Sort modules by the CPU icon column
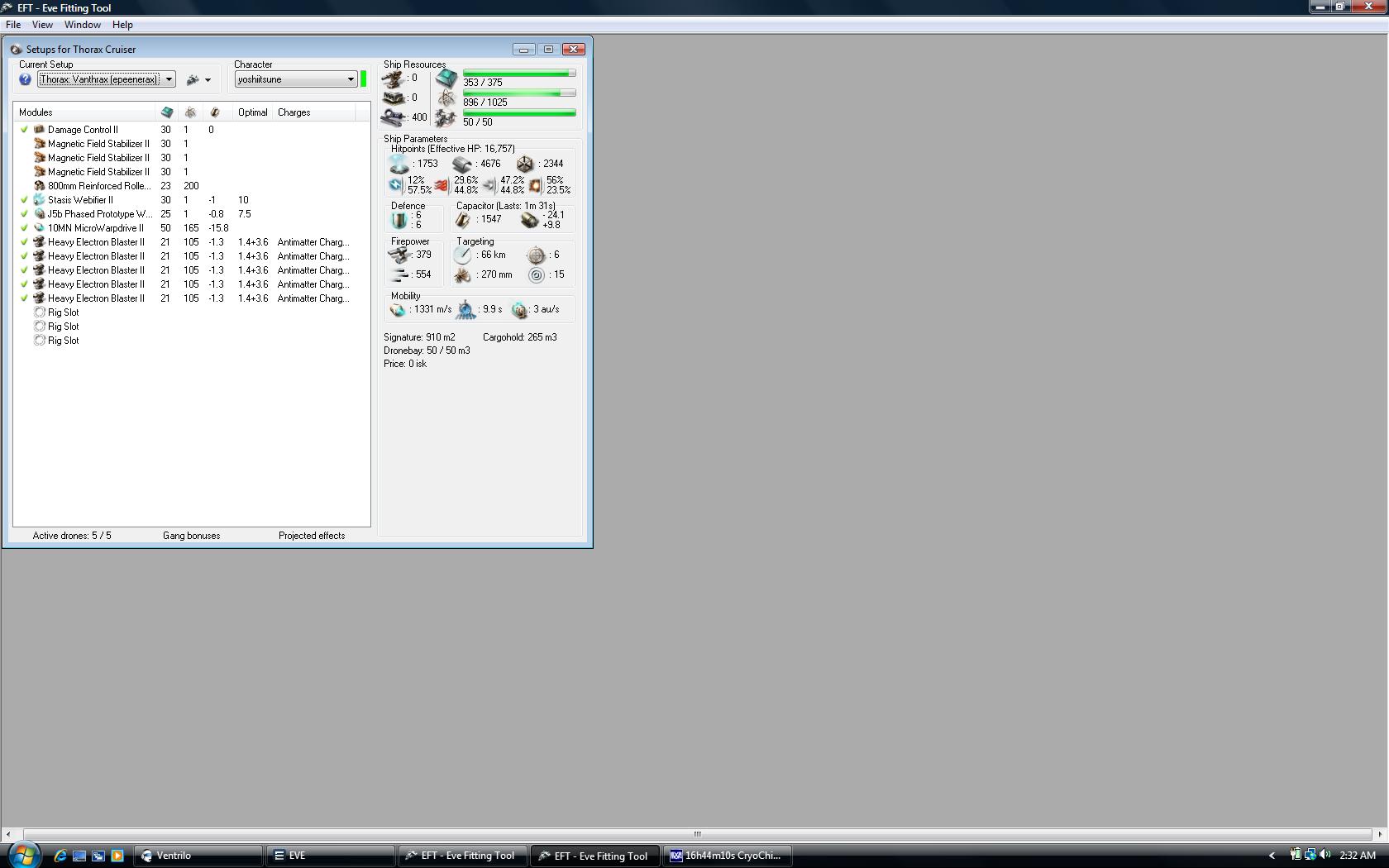 coord(167,112)
